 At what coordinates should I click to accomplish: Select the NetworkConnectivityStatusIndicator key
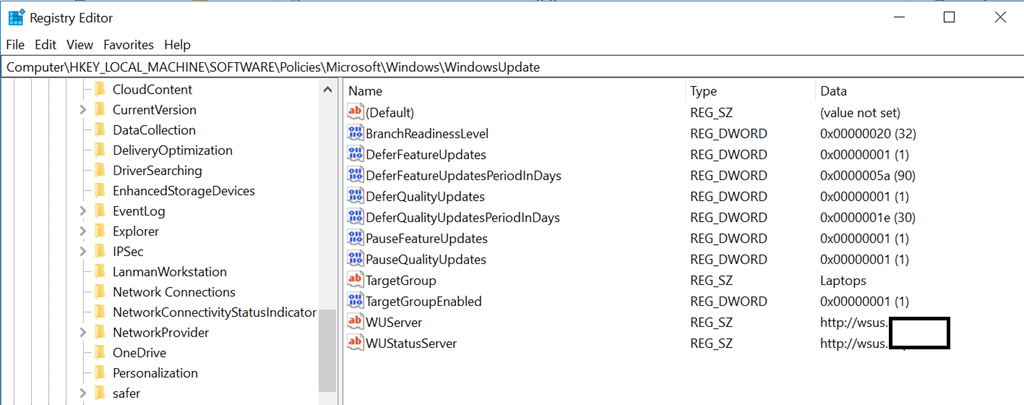tap(214, 312)
